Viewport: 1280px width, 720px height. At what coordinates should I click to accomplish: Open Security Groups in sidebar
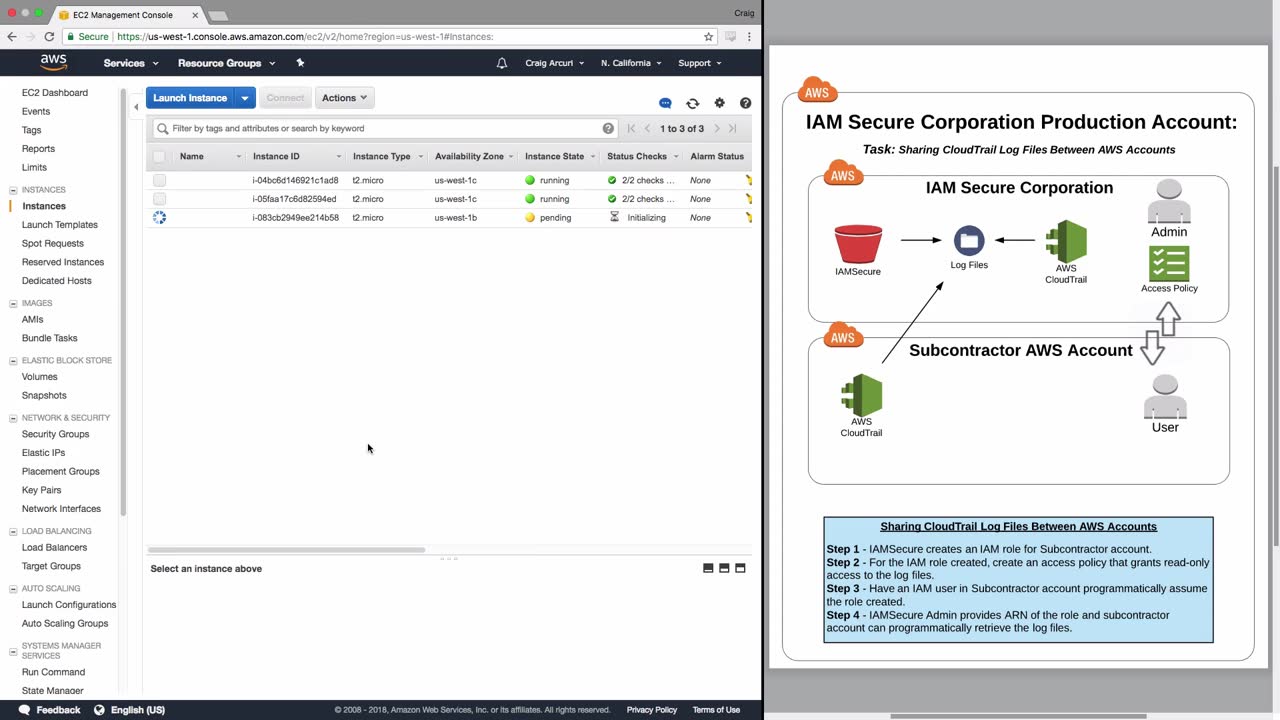[55, 434]
